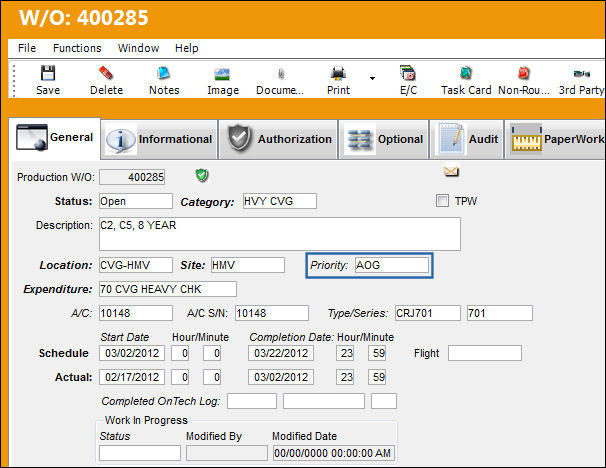606x468 pixels.
Task: Click the Delete eraser icon
Action: [x=106, y=73]
